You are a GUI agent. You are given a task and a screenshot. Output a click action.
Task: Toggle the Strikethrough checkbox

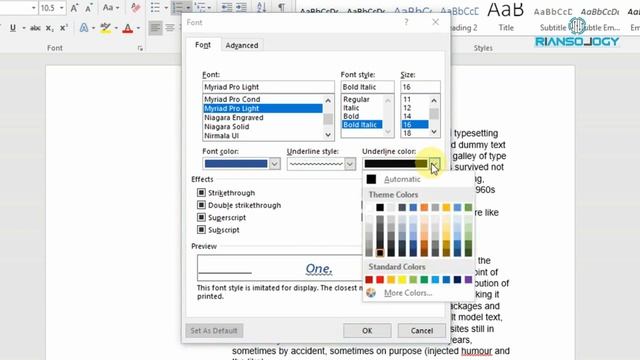point(201,192)
